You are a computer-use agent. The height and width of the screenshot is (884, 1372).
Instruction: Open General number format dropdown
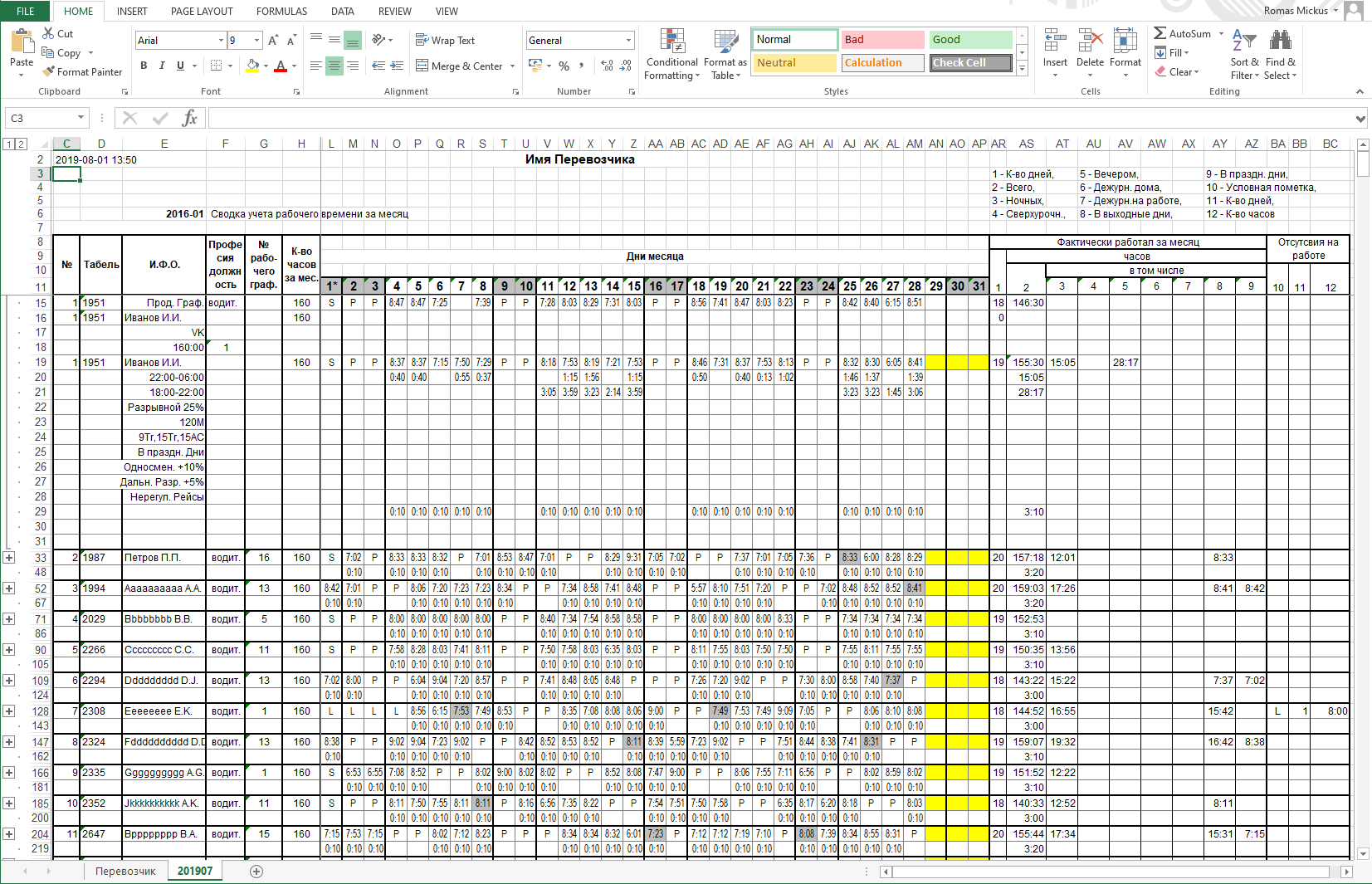click(x=628, y=40)
